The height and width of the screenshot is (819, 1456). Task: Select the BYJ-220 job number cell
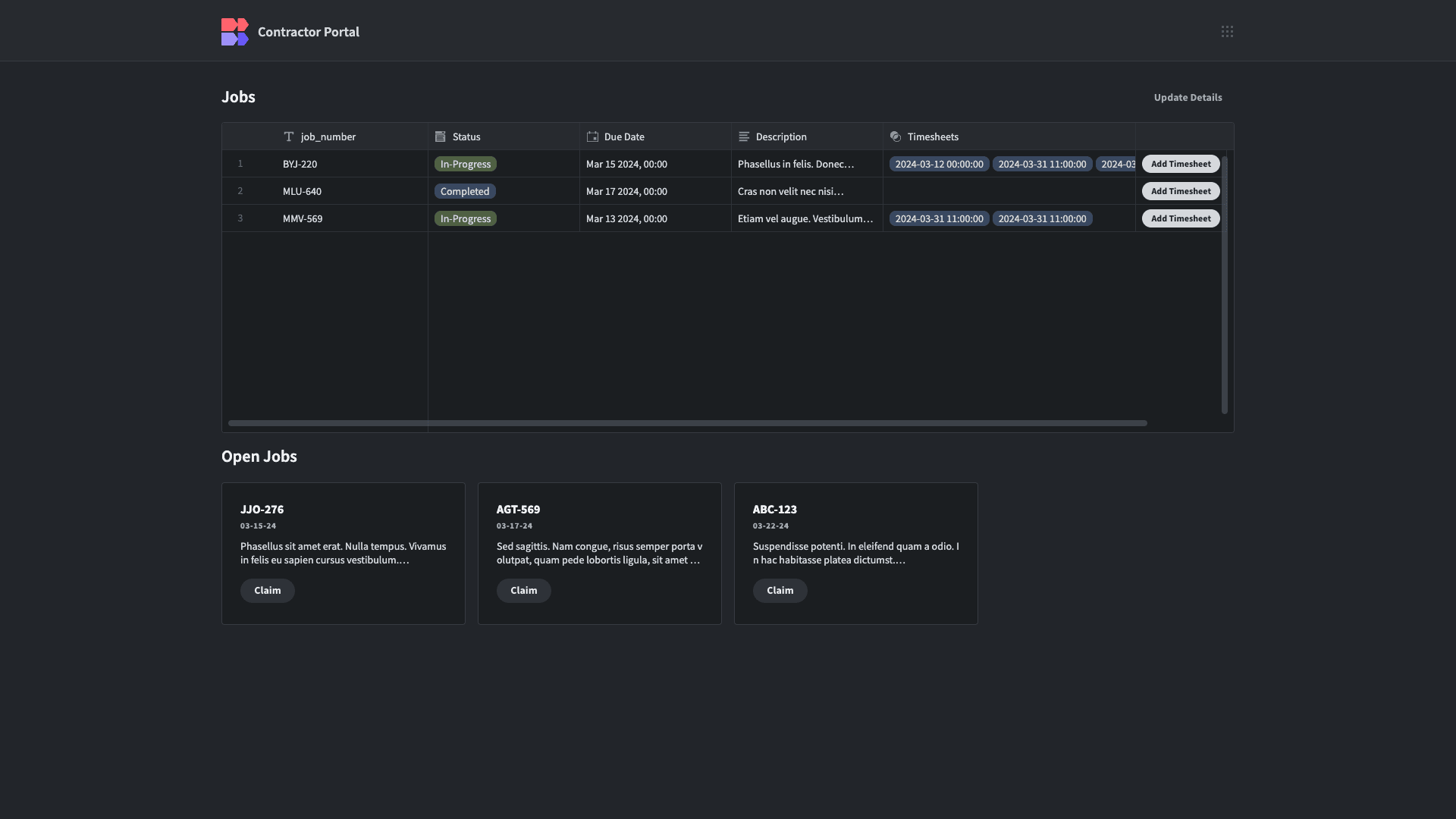pos(352,164)
